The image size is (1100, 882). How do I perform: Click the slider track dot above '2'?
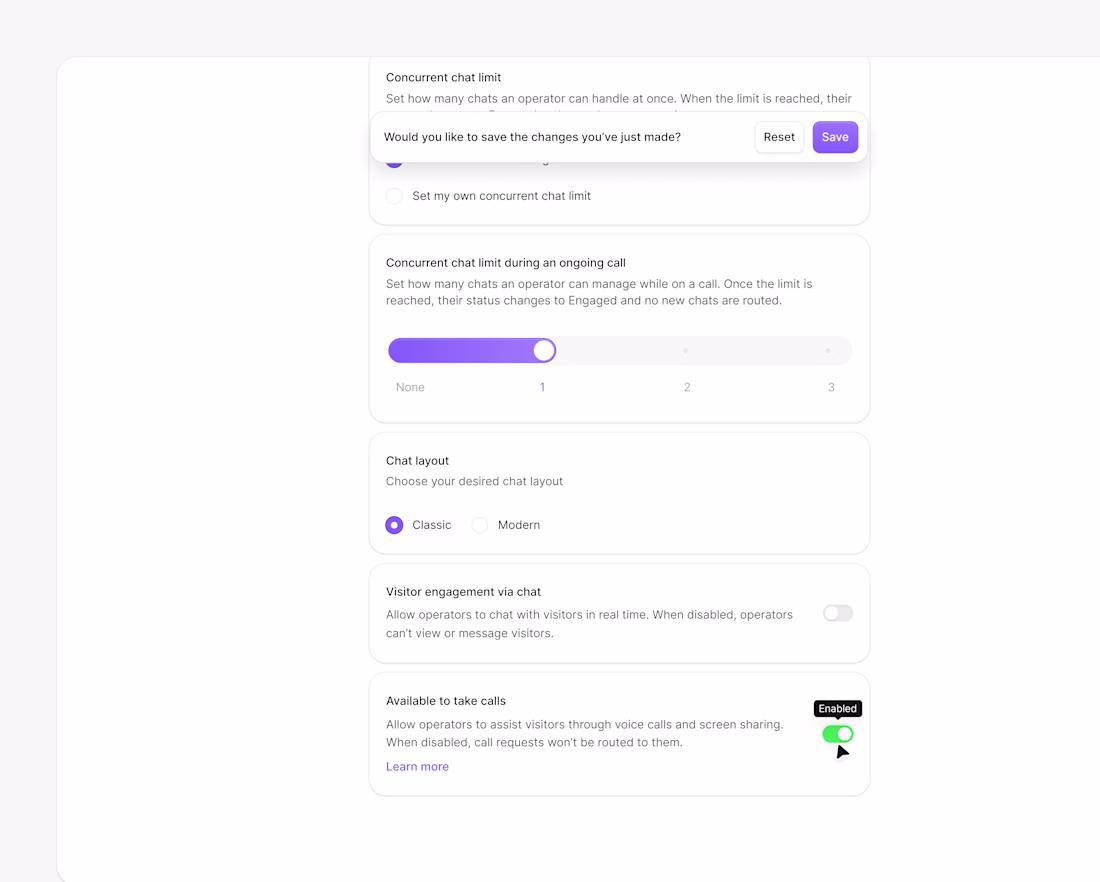(686, 351)
